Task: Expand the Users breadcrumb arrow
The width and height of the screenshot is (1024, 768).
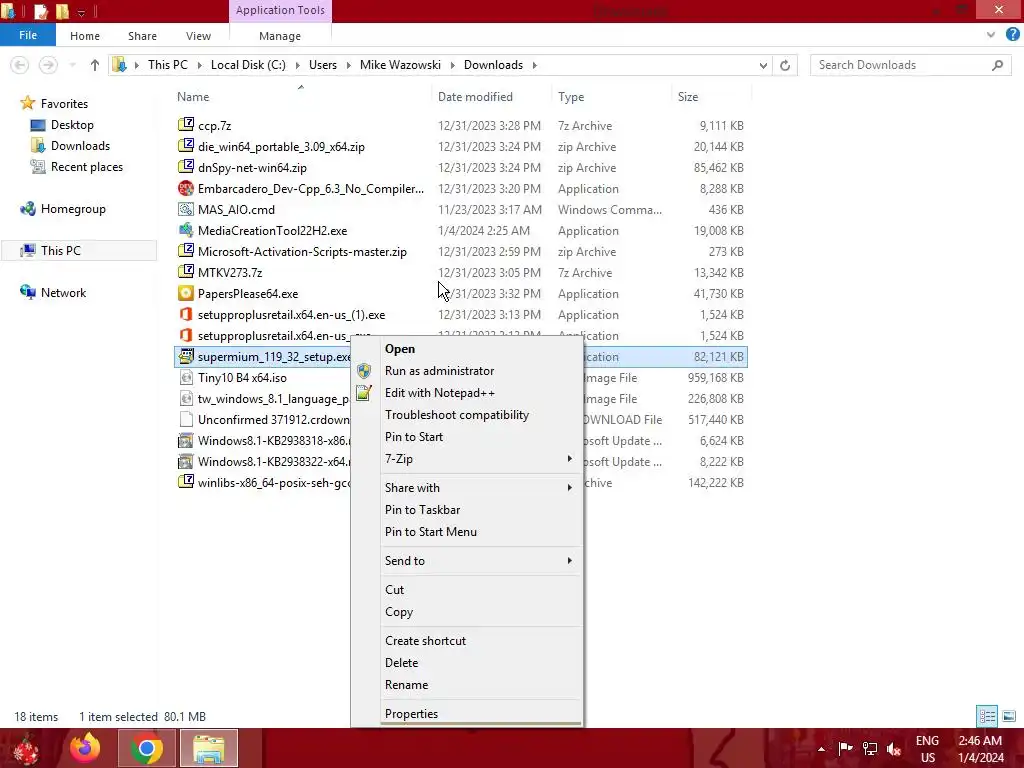Action: click(x=348, y=65)
